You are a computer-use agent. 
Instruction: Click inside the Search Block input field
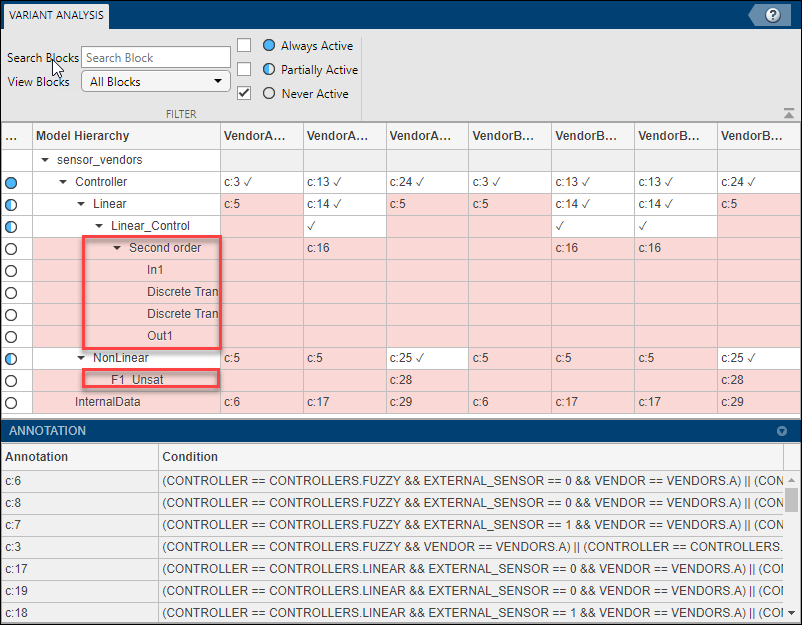155,57
